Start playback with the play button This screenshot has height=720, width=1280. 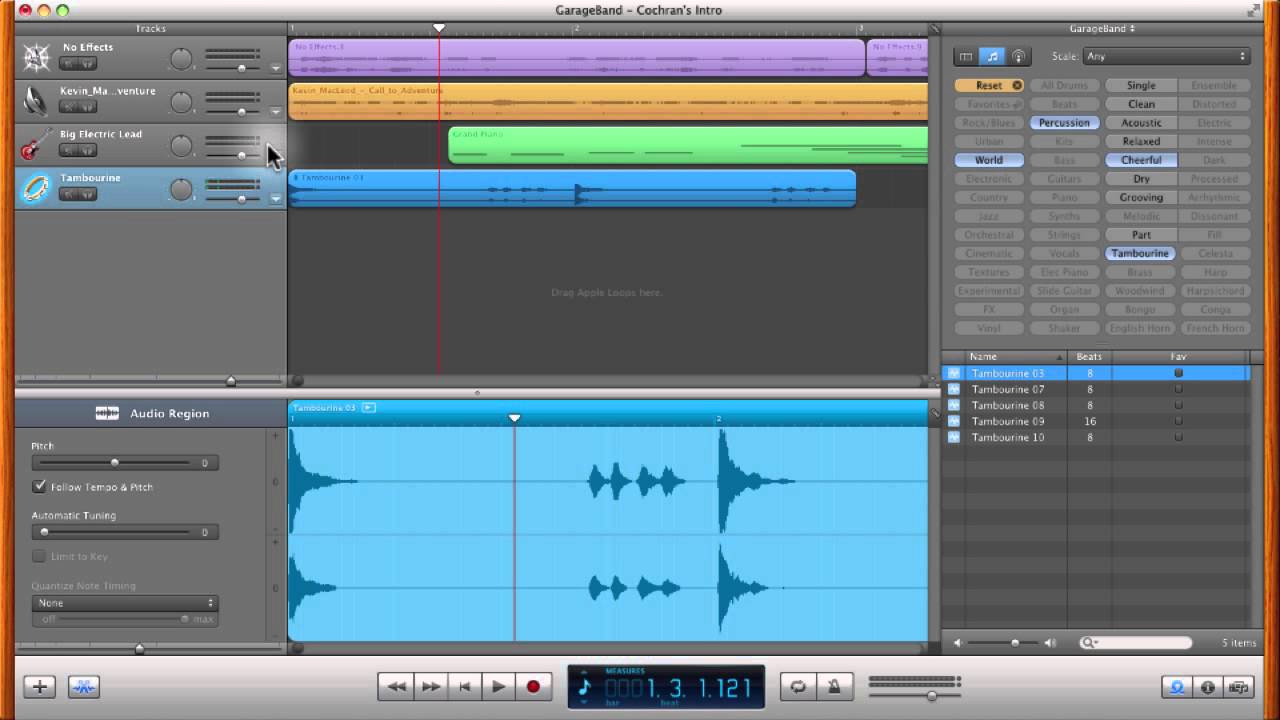[498, 686]
